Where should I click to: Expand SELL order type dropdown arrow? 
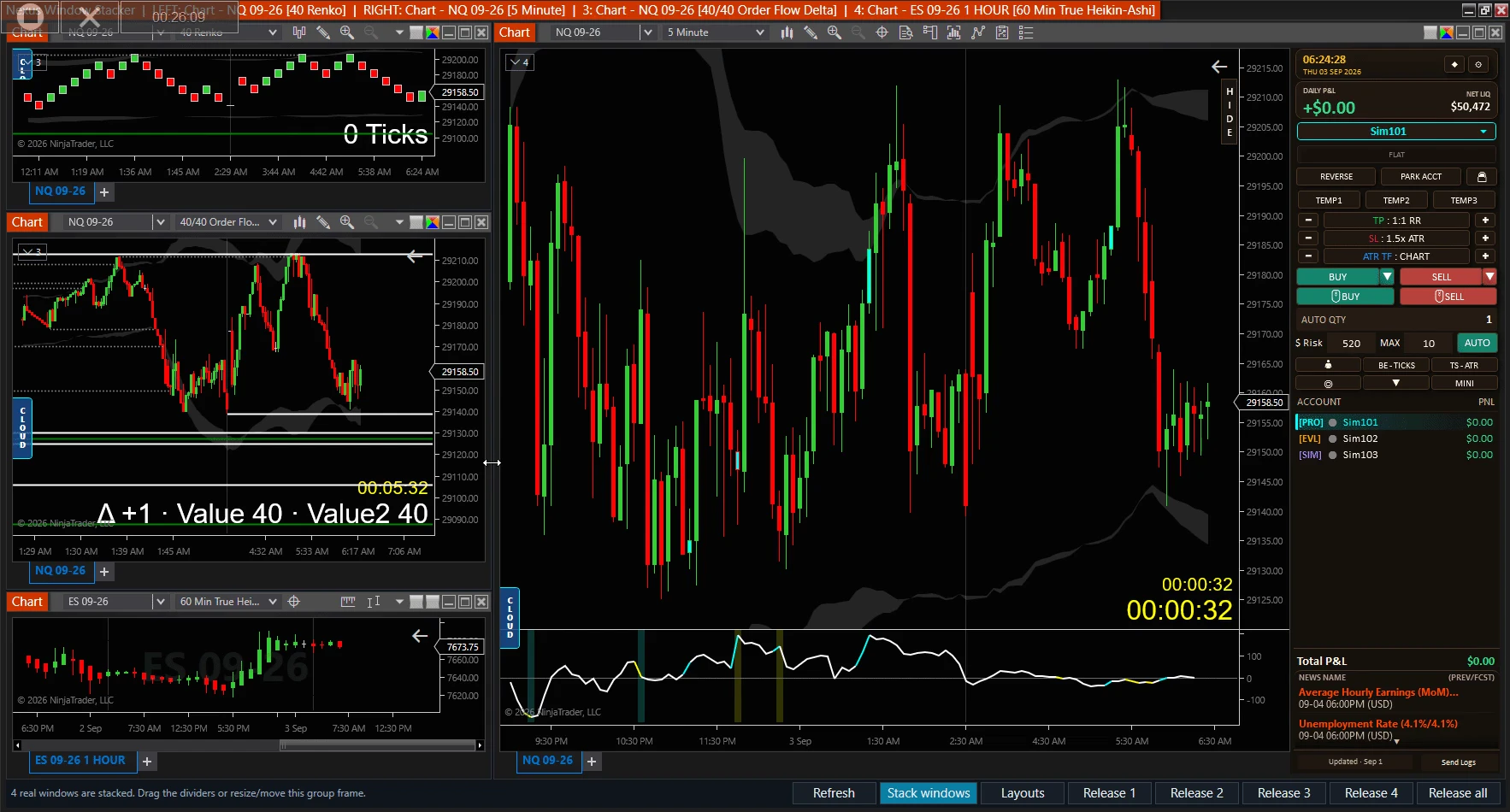pos(1489,277)
